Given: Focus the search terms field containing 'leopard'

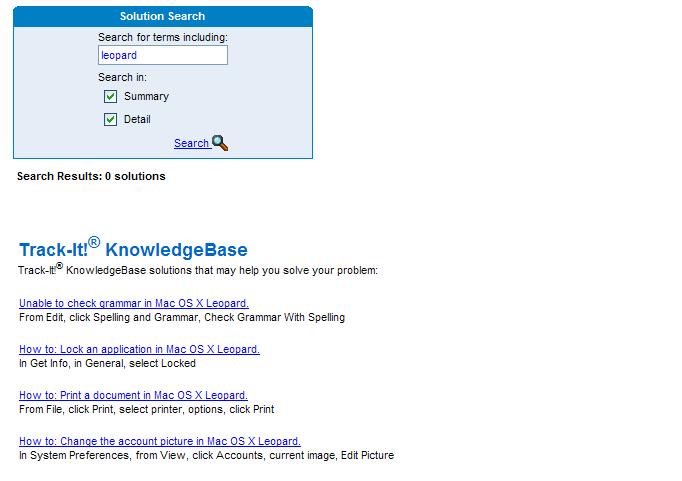Looking at the screenshot, I should [162, 56].
